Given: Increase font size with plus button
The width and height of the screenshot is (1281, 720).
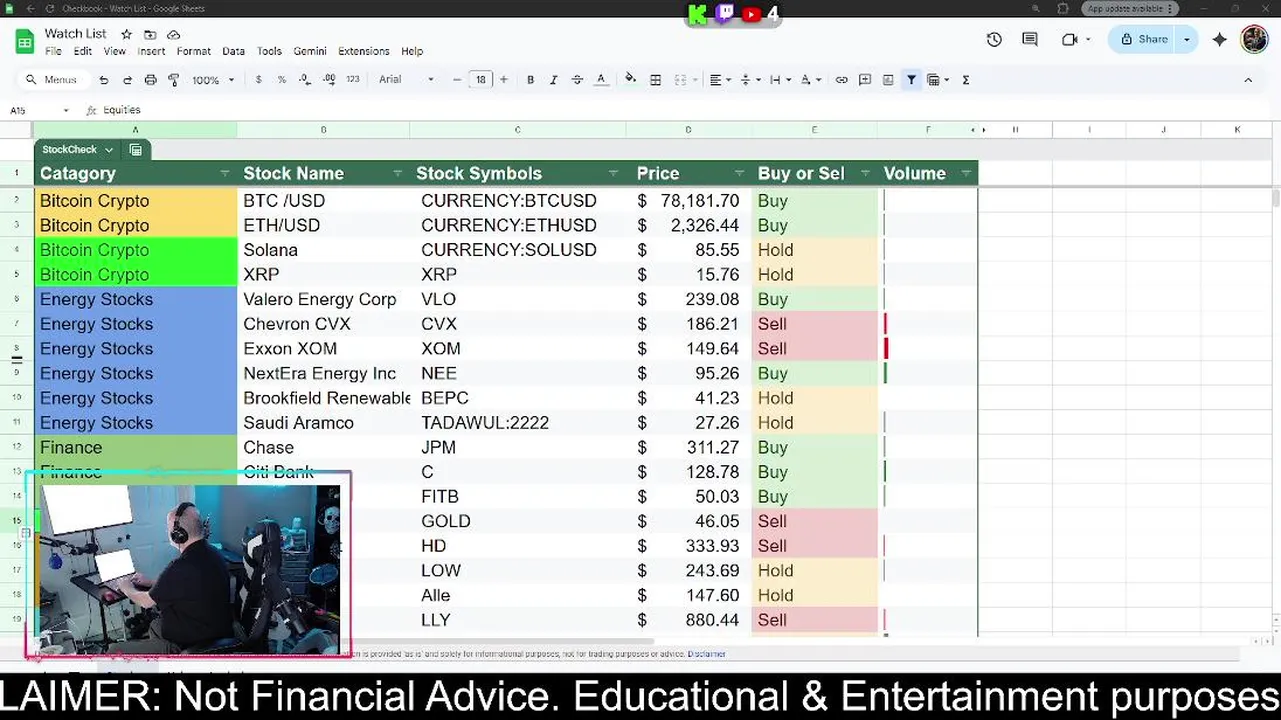Looking at the screenshot, I should pyautogui.click(x=503, y=80).
